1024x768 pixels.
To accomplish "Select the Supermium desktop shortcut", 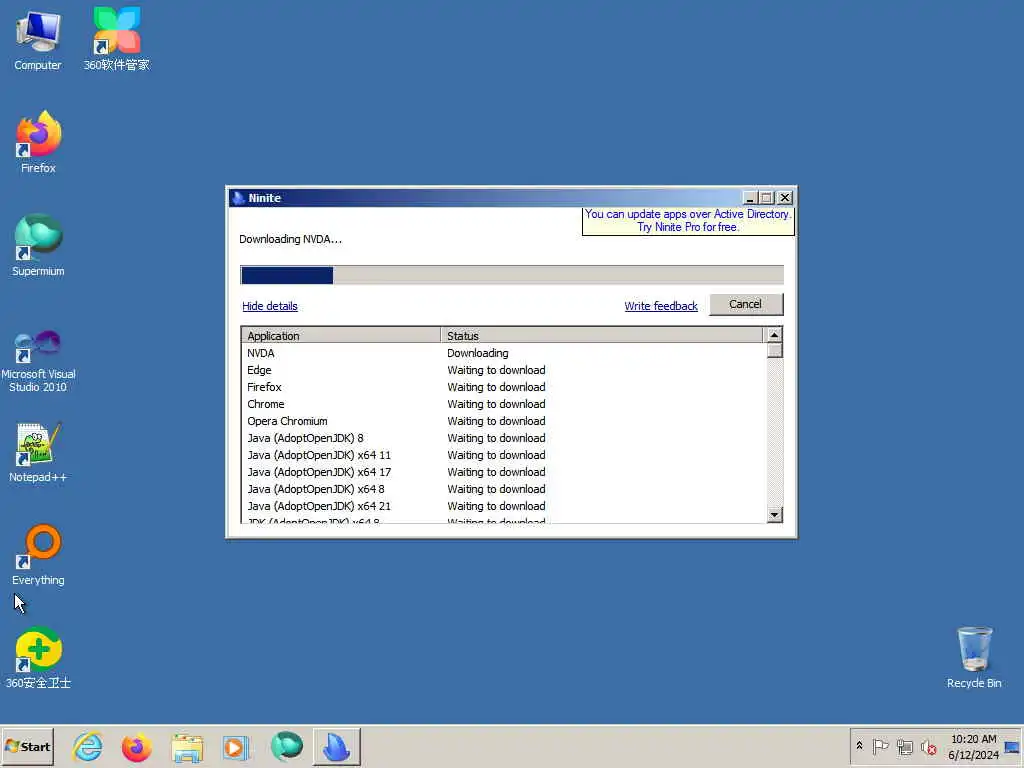I will 38,246.
